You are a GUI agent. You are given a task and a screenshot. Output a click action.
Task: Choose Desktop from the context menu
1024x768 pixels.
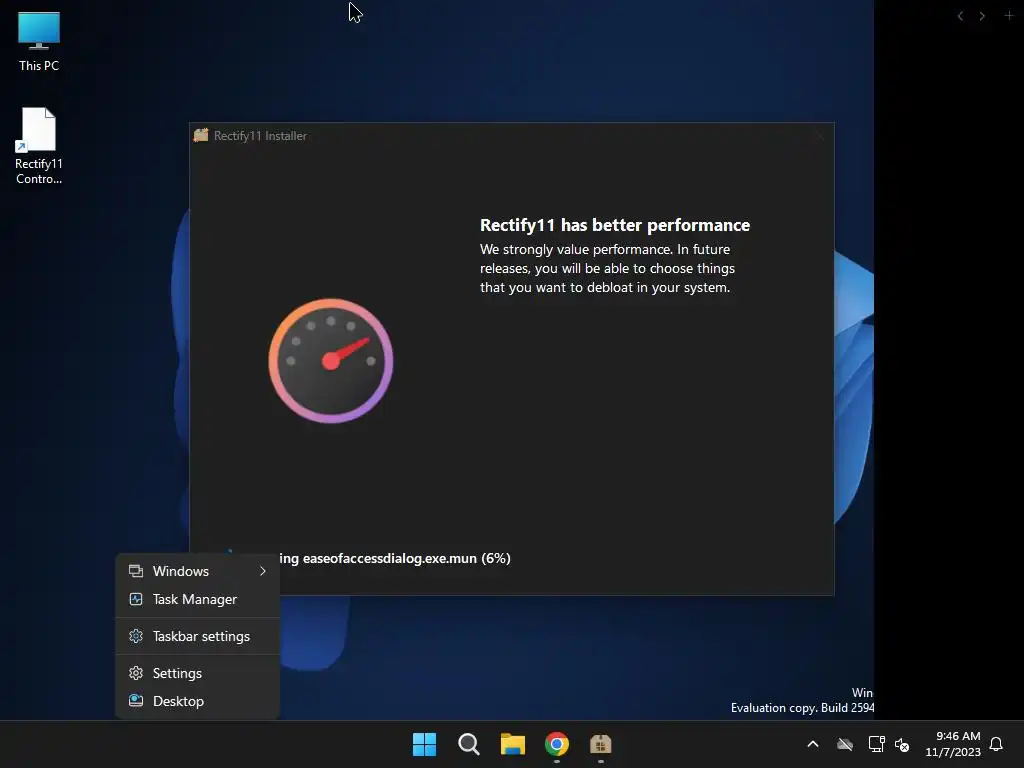tap(198, 701)
